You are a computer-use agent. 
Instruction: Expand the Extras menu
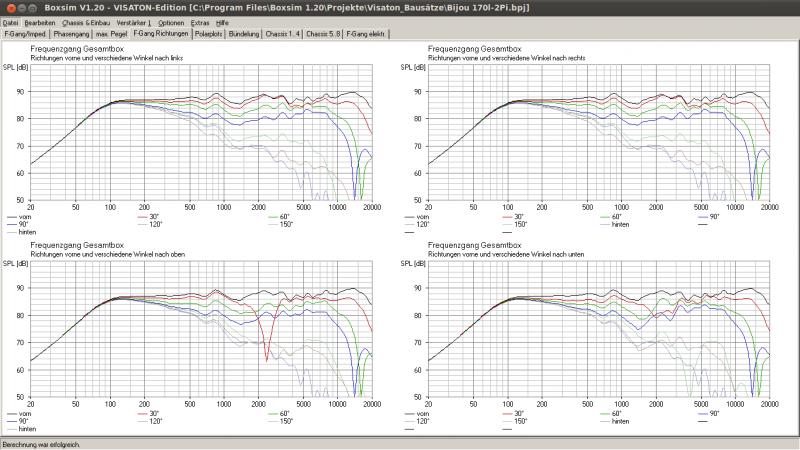click(201, 22)
